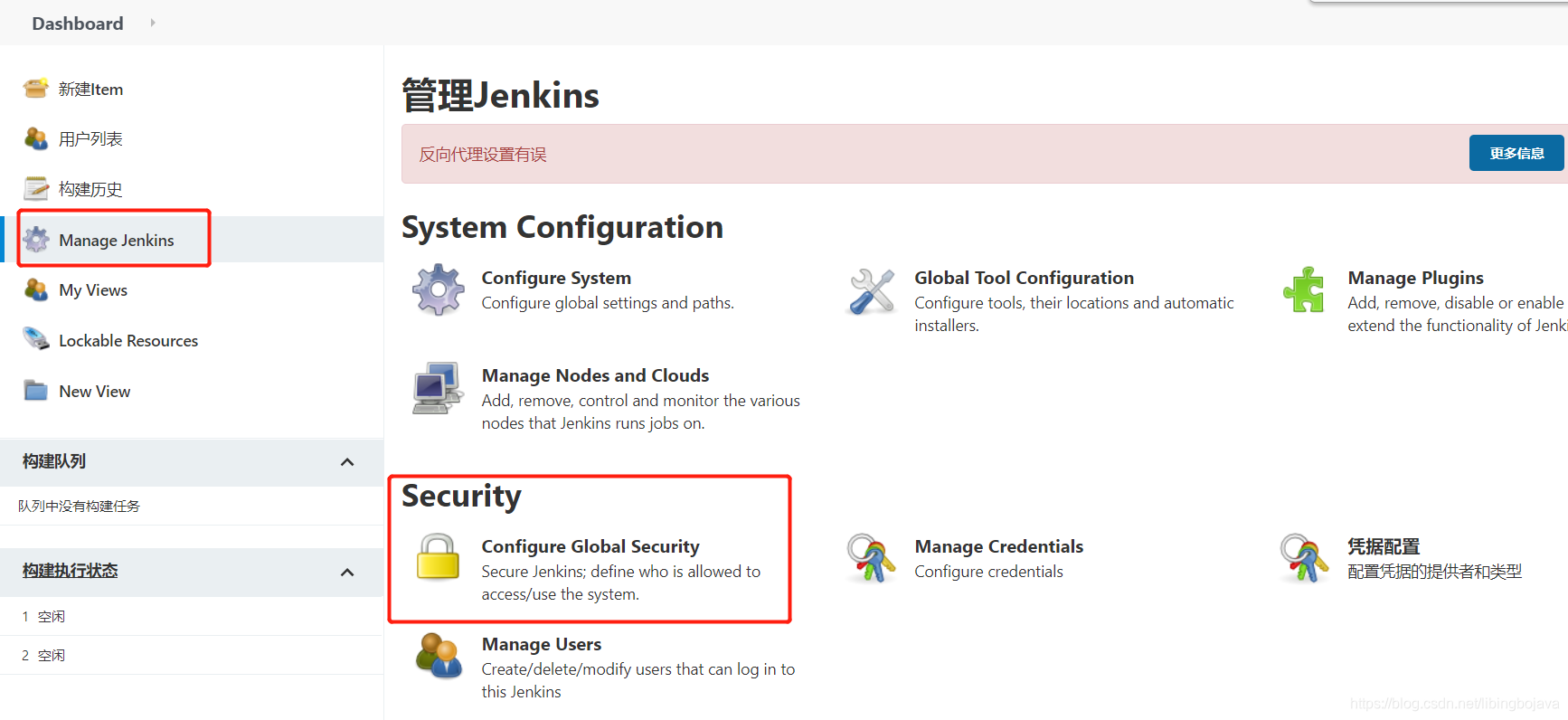The height and width of the screenshot is (720, 1568).
Task: Collapse the 构建执行状态 panel
Action: click(347, 573)
